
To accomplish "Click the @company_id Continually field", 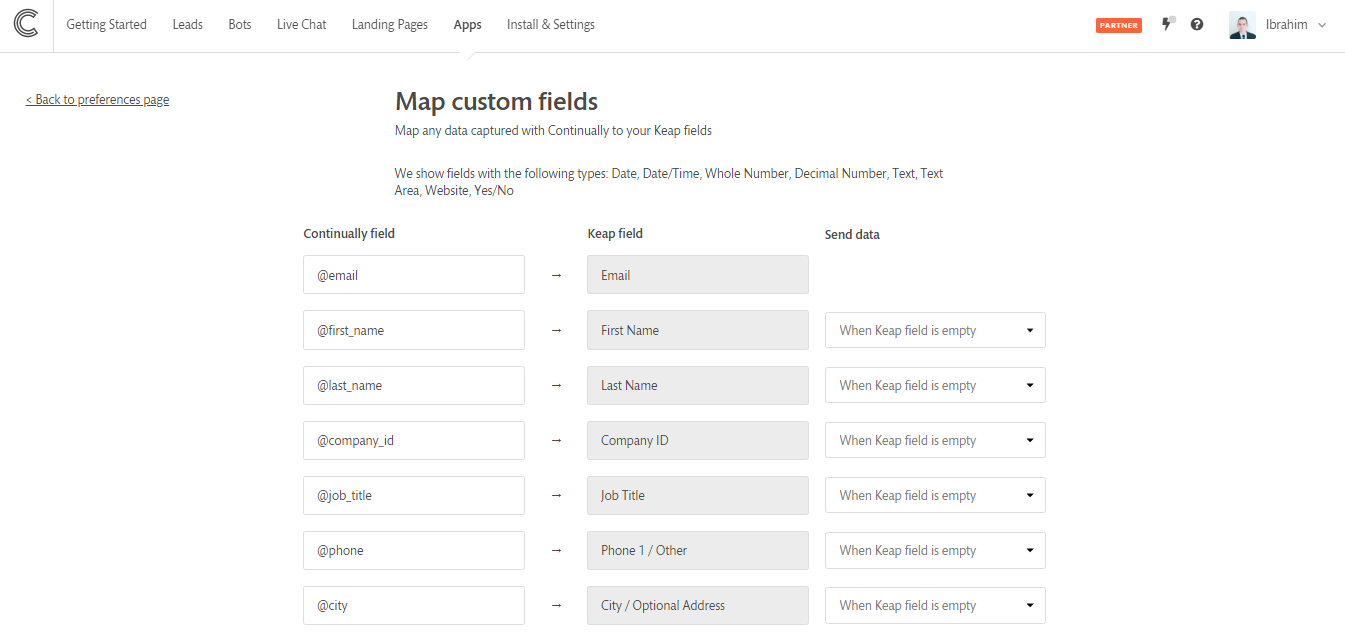I will (x=414, y=440).
